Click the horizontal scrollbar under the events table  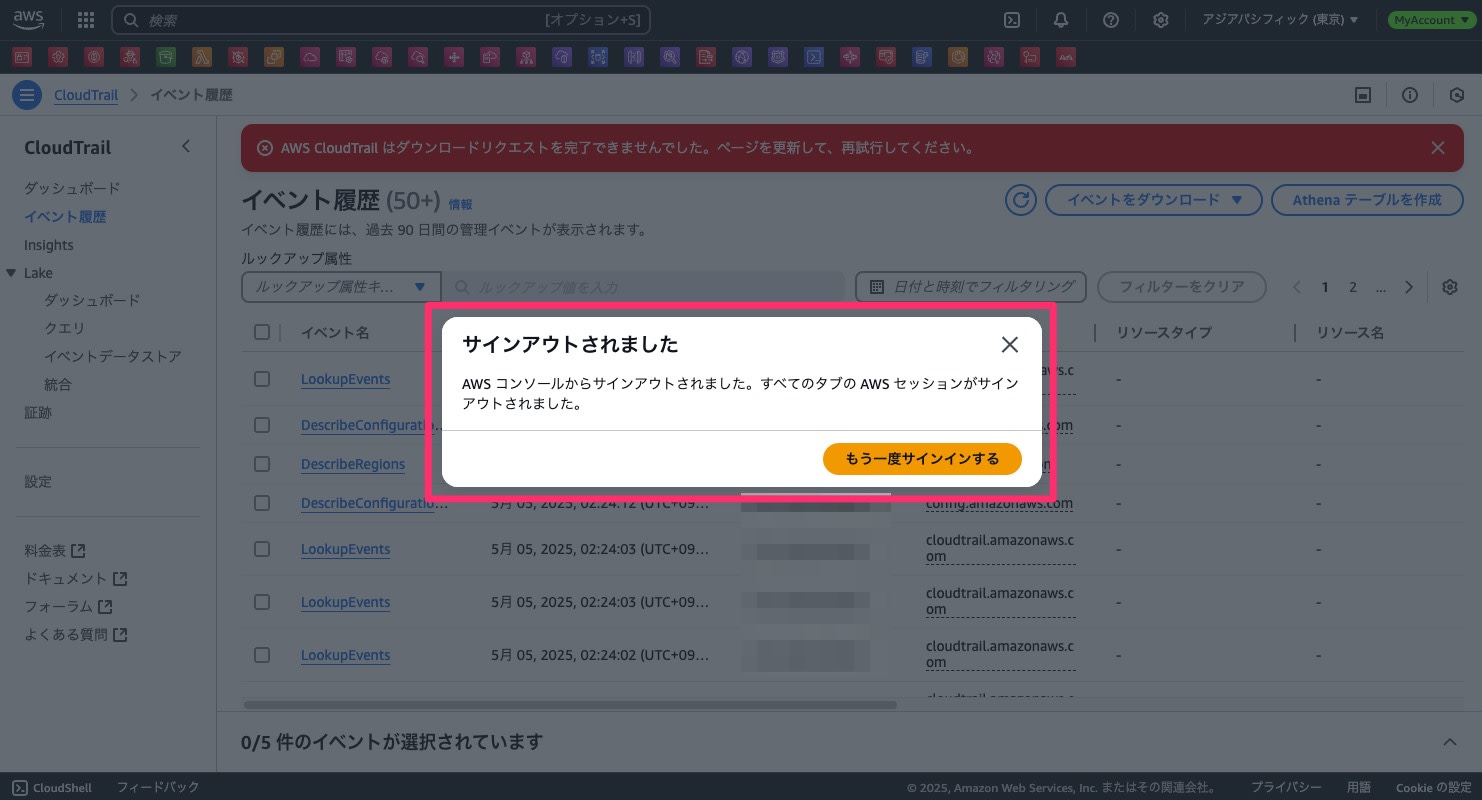[570, 705]
